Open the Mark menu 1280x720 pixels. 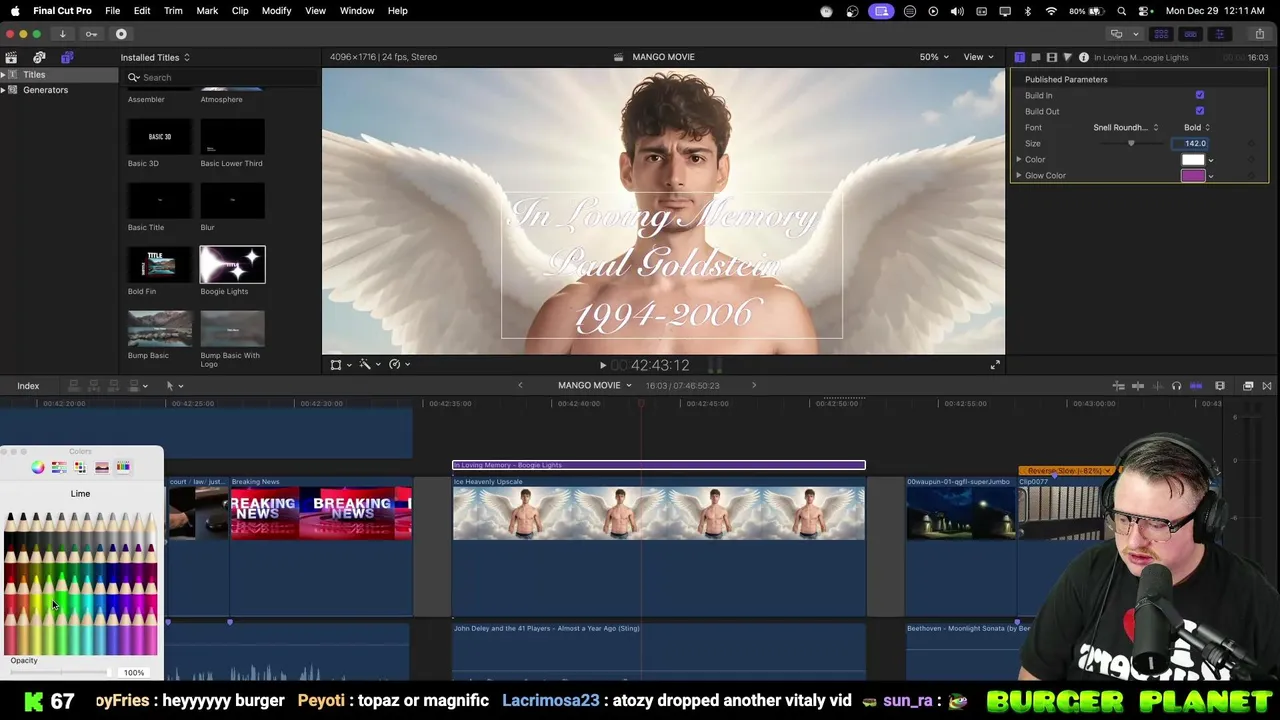(x=207, y=10)
